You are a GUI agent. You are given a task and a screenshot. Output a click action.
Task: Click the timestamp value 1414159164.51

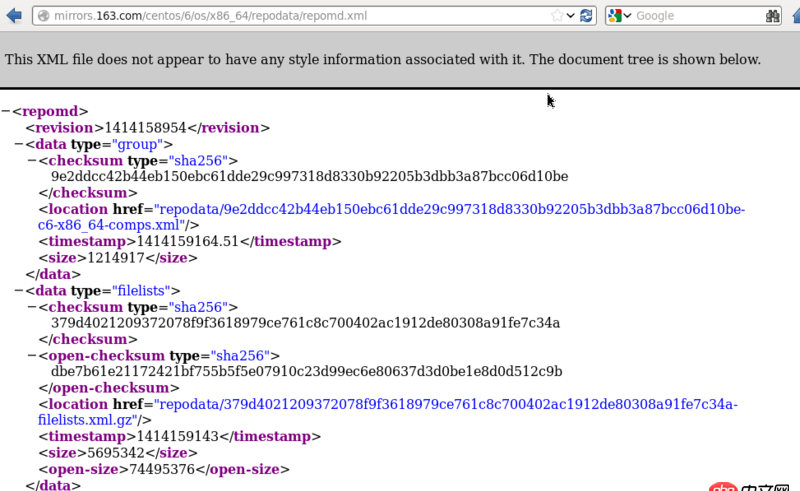click(188, 241)
